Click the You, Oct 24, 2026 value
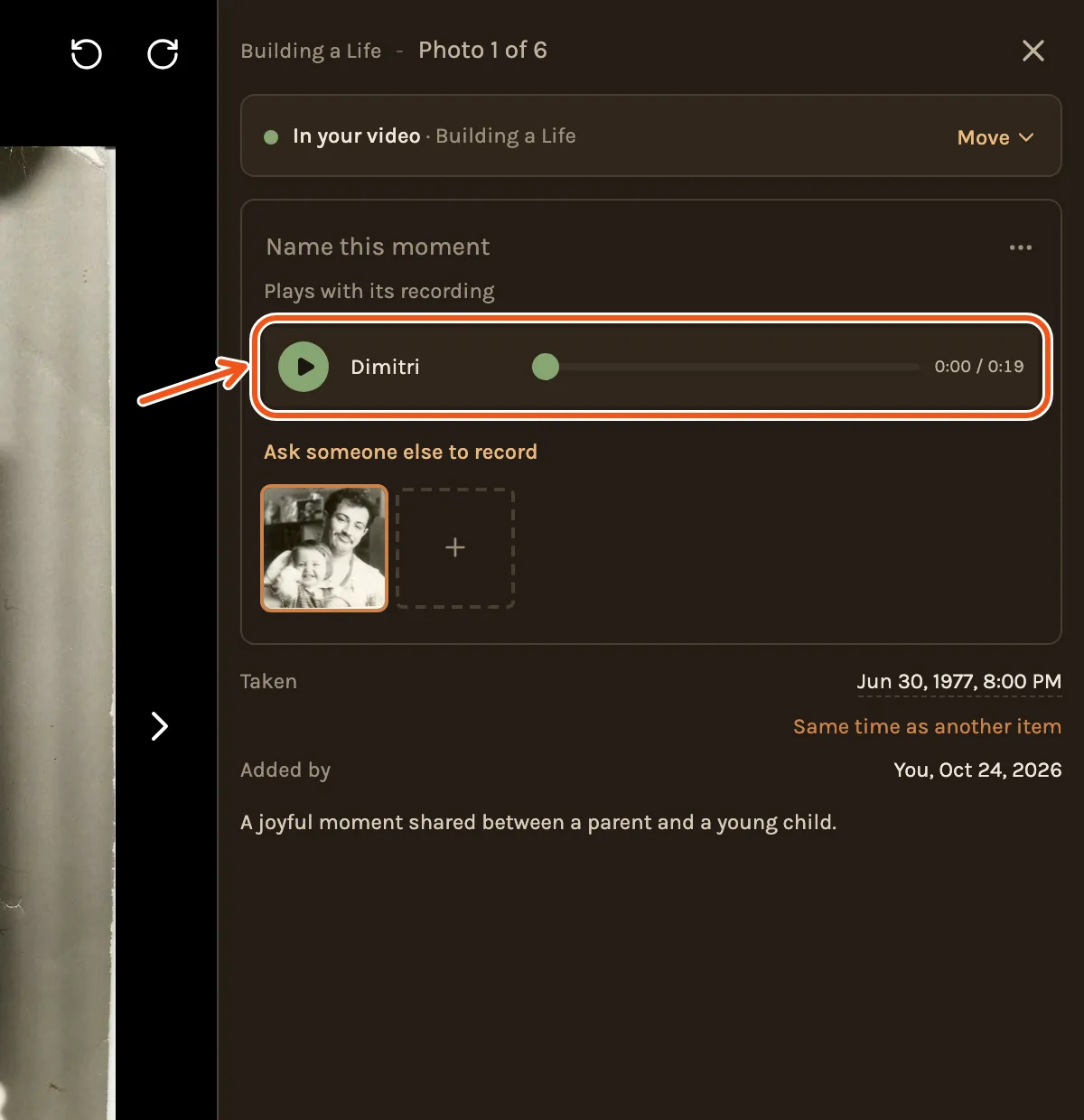 (x=977, y=770)
